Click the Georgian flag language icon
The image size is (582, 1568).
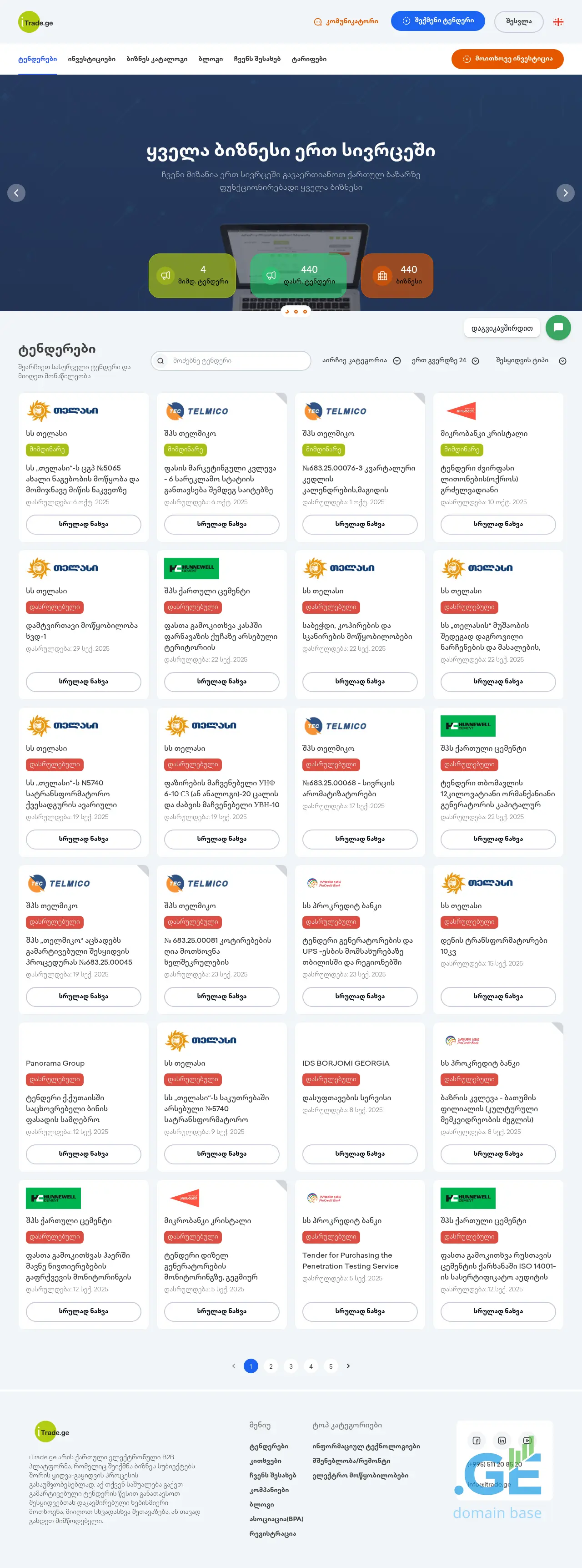point(557,22)
